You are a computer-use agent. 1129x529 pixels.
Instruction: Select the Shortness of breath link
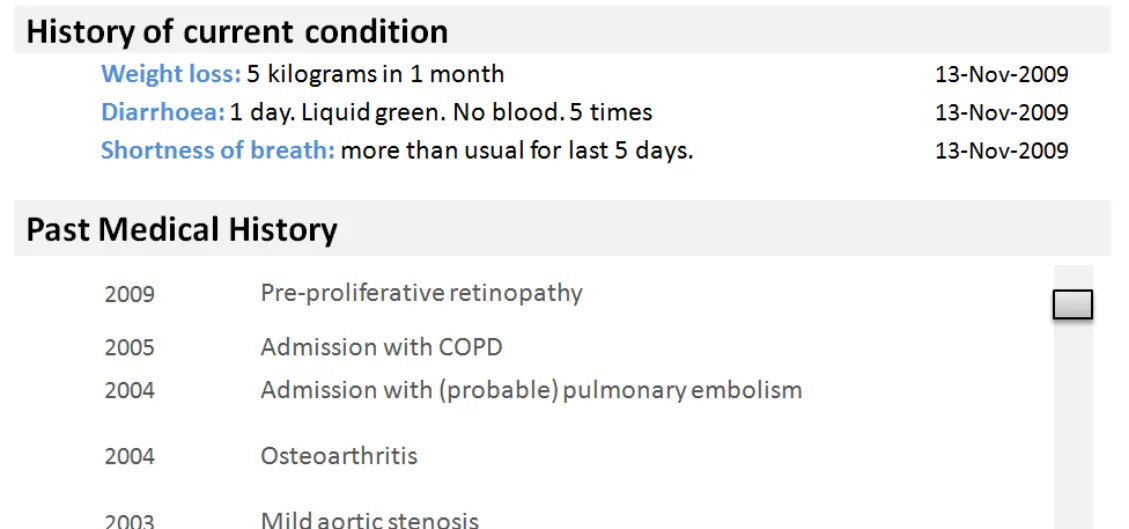pos(217,151)
